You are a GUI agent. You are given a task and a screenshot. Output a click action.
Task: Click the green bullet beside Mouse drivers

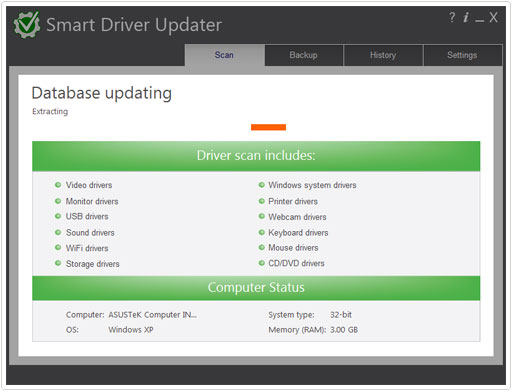(x=262, y=248)
